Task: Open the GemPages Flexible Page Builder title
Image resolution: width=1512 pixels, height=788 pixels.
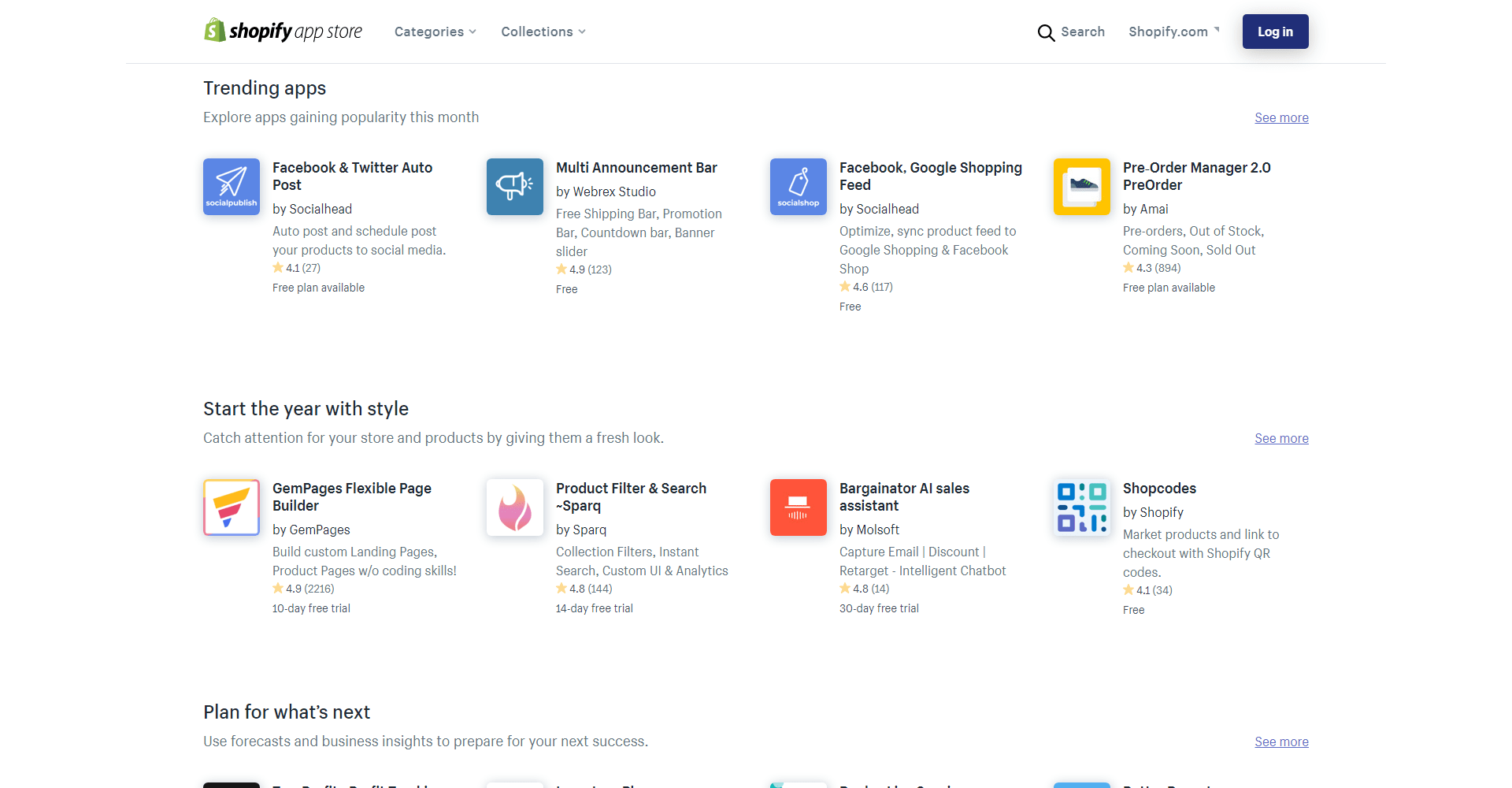Action: [352, 496]
